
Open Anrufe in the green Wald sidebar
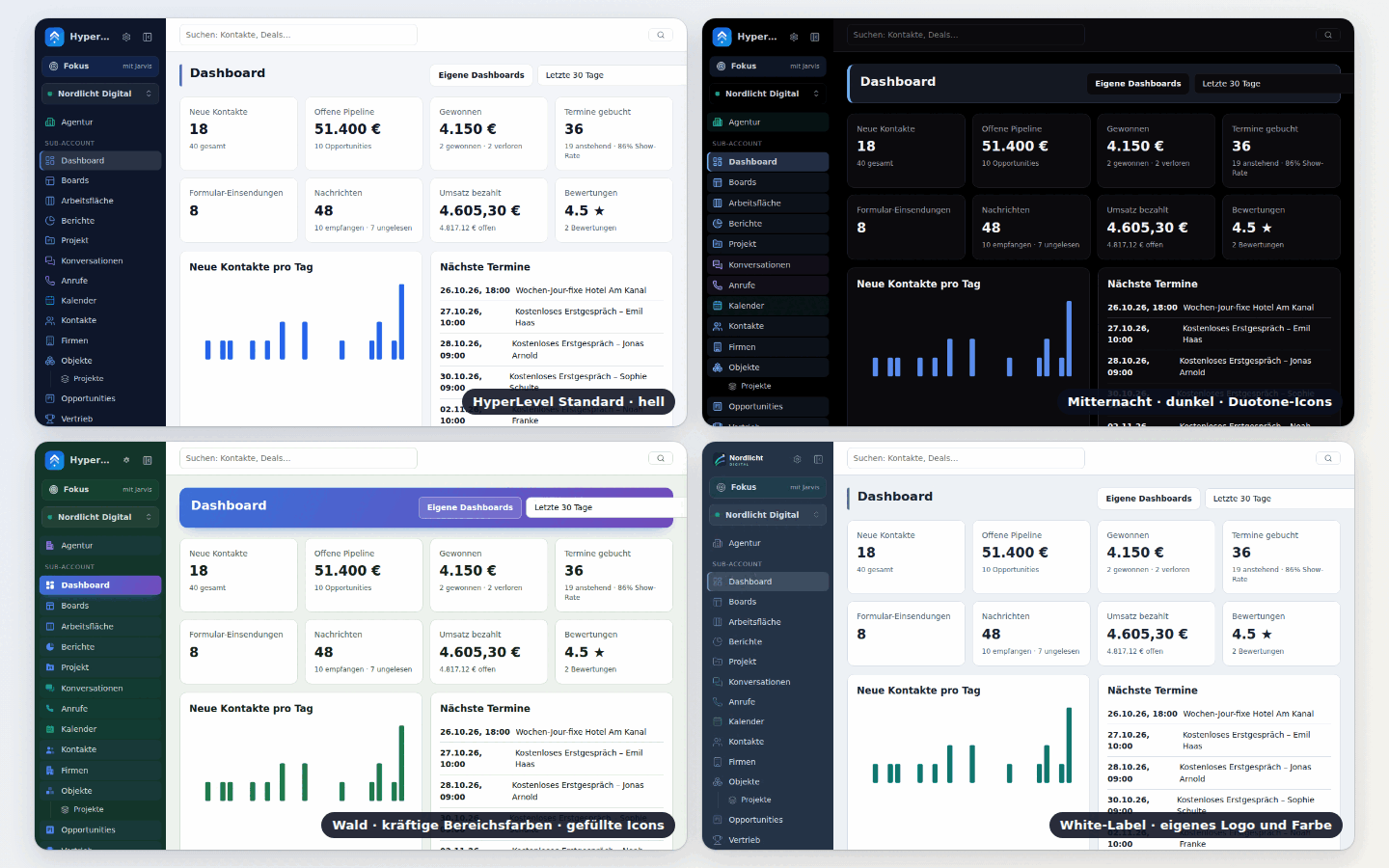pos(100,709)
